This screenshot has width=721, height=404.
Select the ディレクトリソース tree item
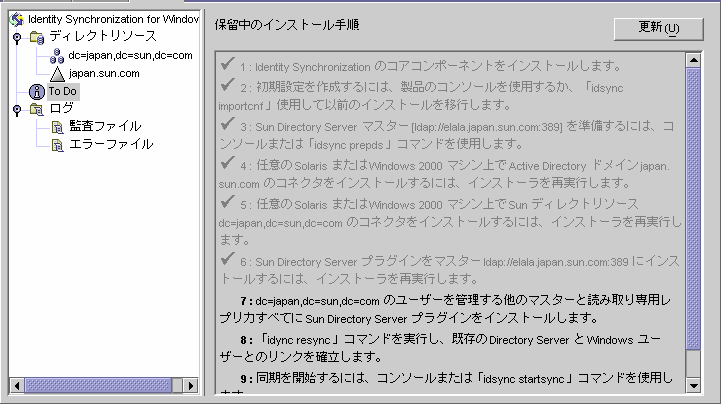tap(103, 36)
